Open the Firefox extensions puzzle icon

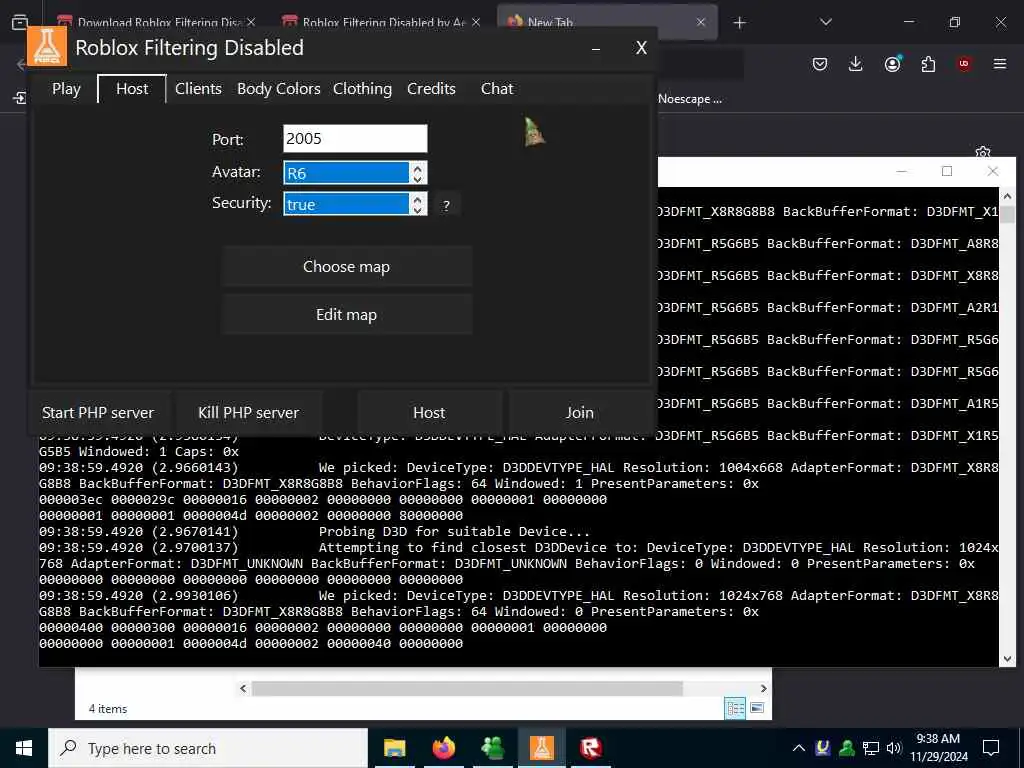click(928, 64)
